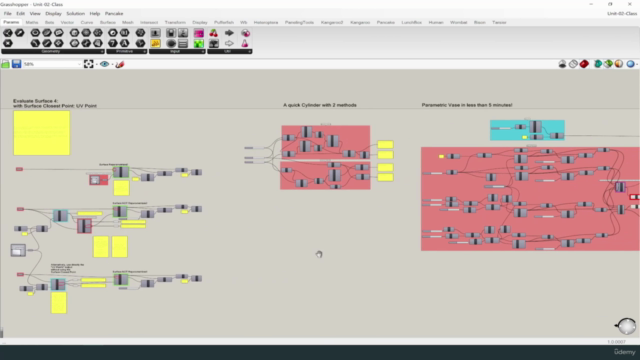The image size is (640, 360).
Task: Open a Grasshopper file with folder icon
Action: coord(5,64)
